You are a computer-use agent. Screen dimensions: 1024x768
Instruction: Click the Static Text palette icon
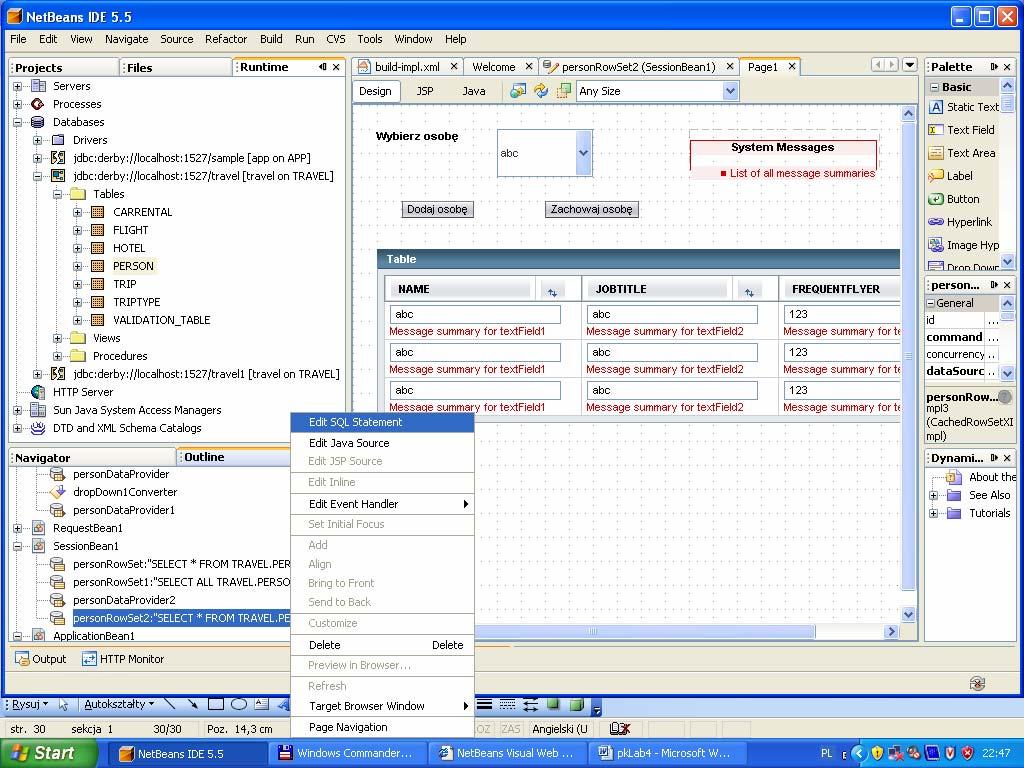[936, 107]
